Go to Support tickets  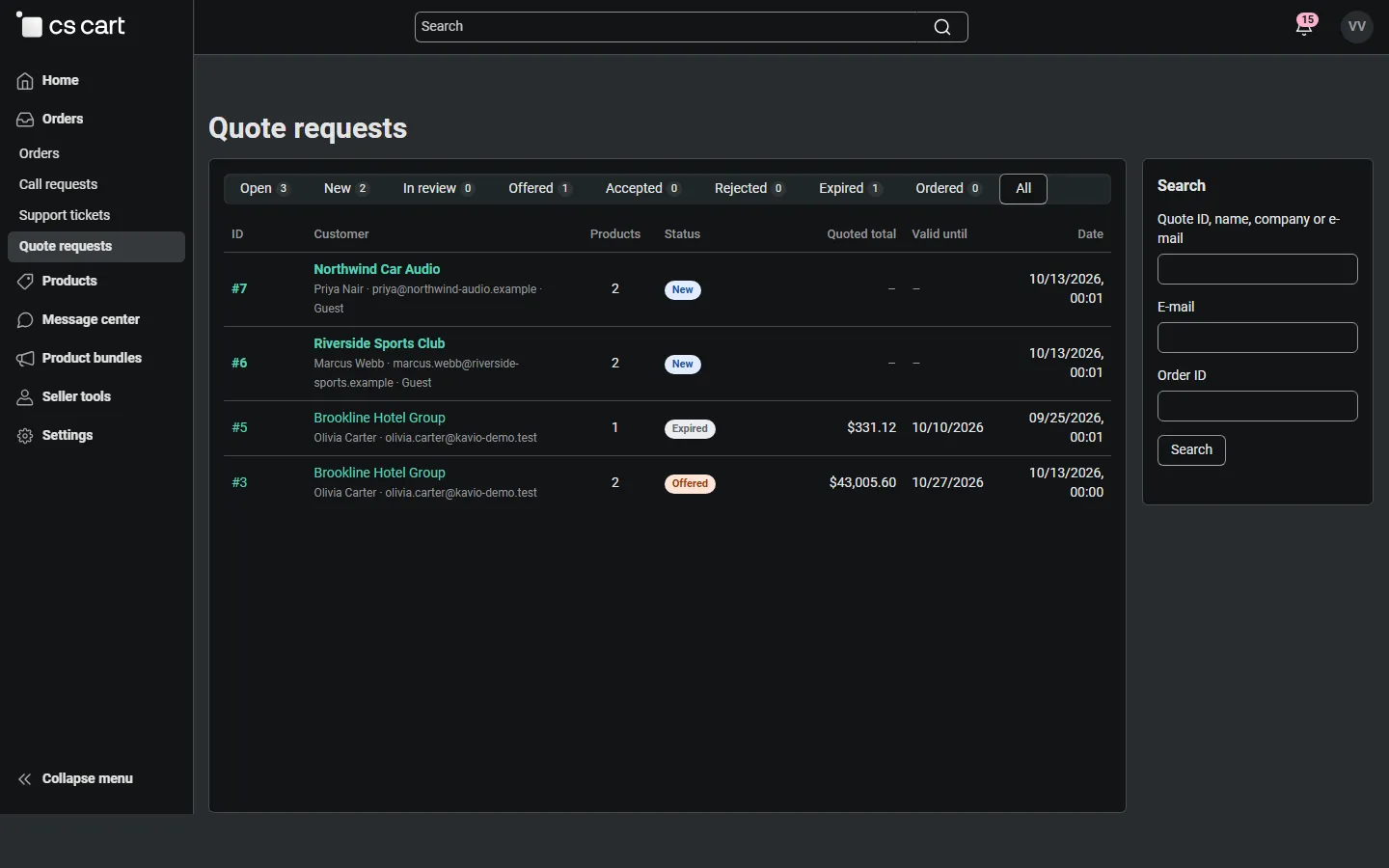coord(65,216)
